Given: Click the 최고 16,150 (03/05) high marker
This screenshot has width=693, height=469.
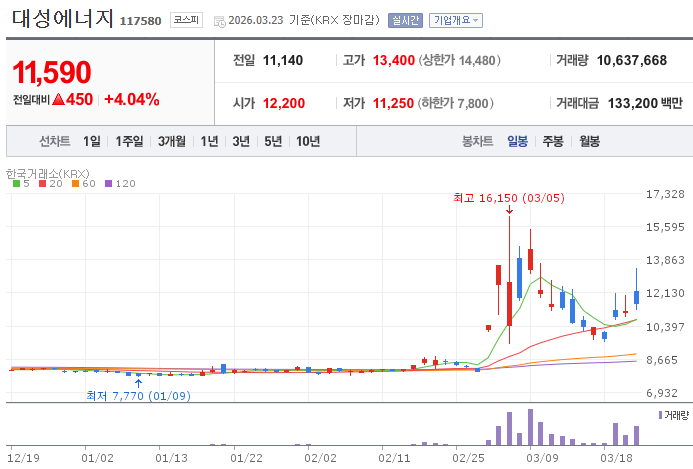Looking at the screenshot, I should [x=509, y=198].
